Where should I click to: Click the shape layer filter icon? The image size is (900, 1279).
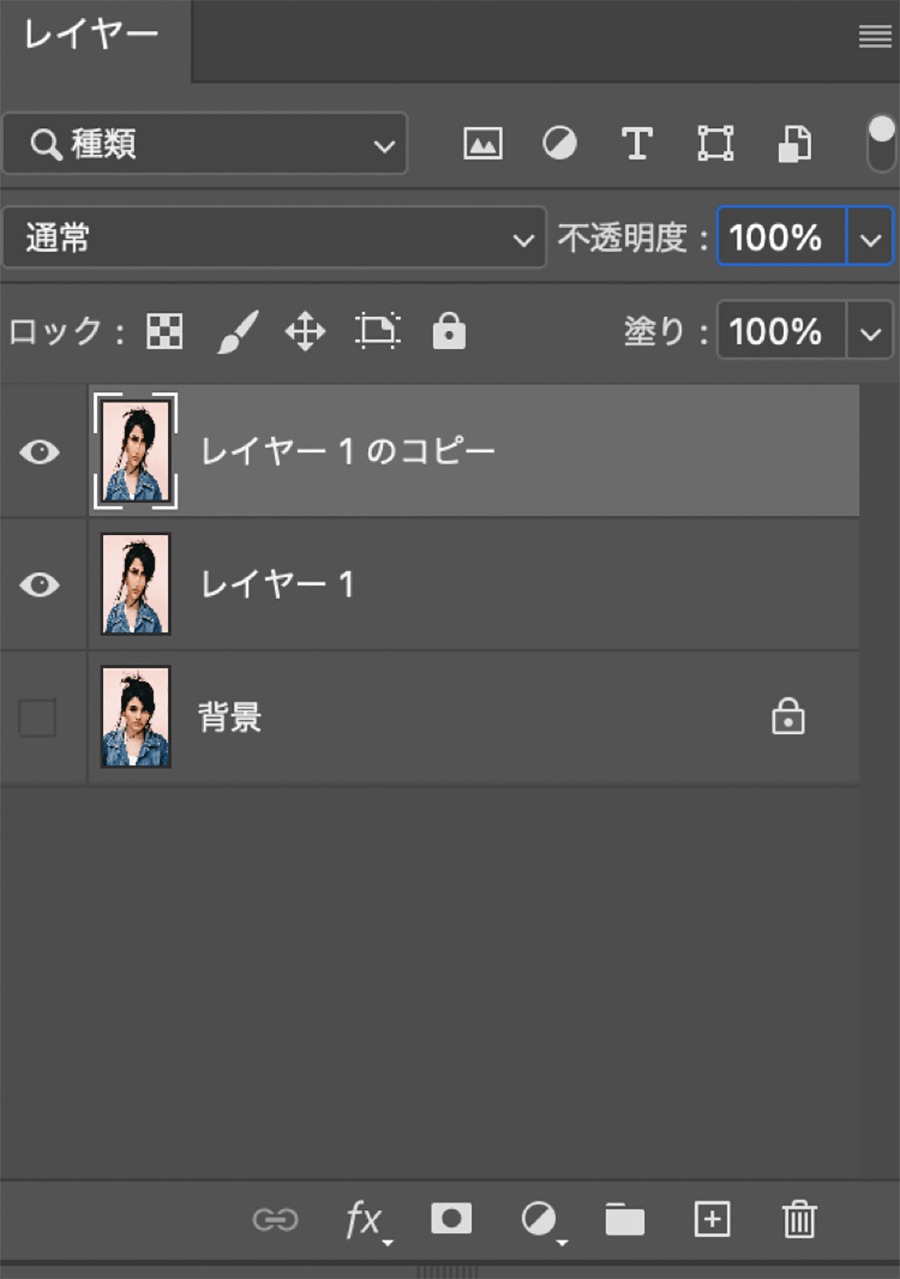point(715,144)
